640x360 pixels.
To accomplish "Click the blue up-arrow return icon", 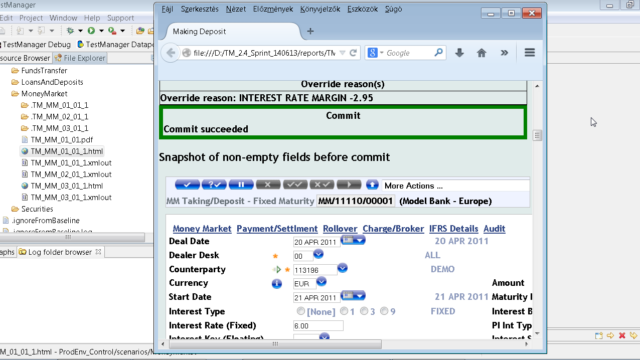I will 372,185.
